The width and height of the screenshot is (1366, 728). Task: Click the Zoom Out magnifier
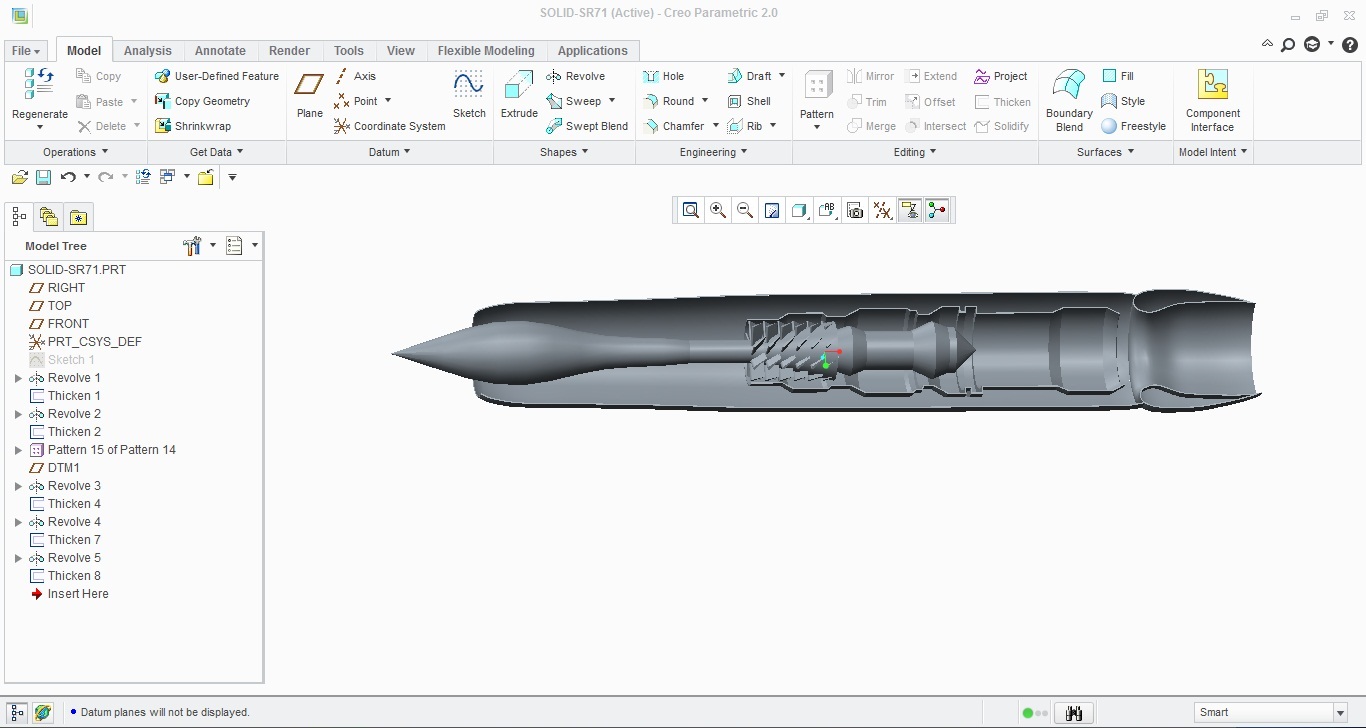744,210
